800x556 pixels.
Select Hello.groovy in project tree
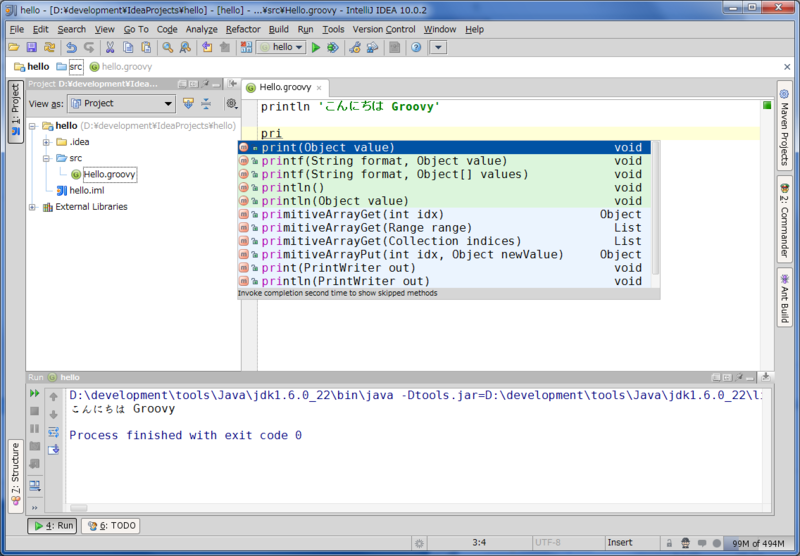[109, 174]
